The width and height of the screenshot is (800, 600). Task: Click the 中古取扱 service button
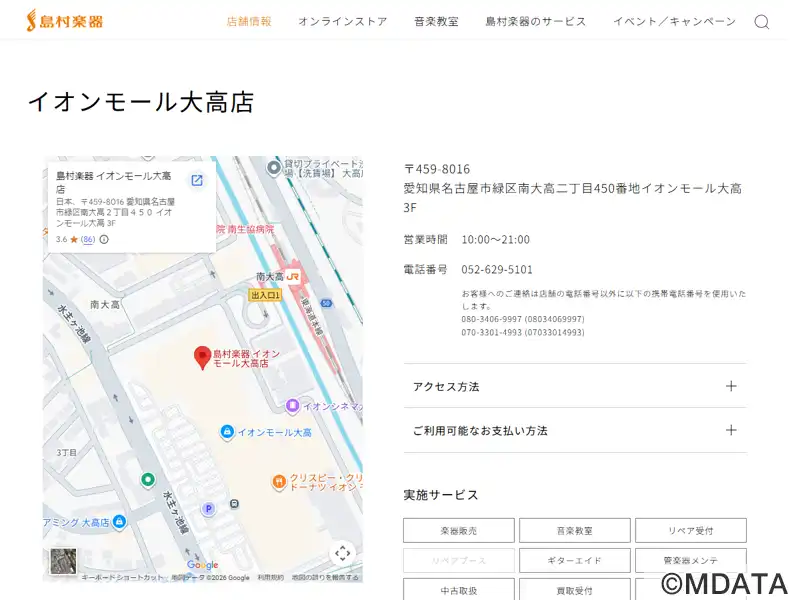pos(459,590)
